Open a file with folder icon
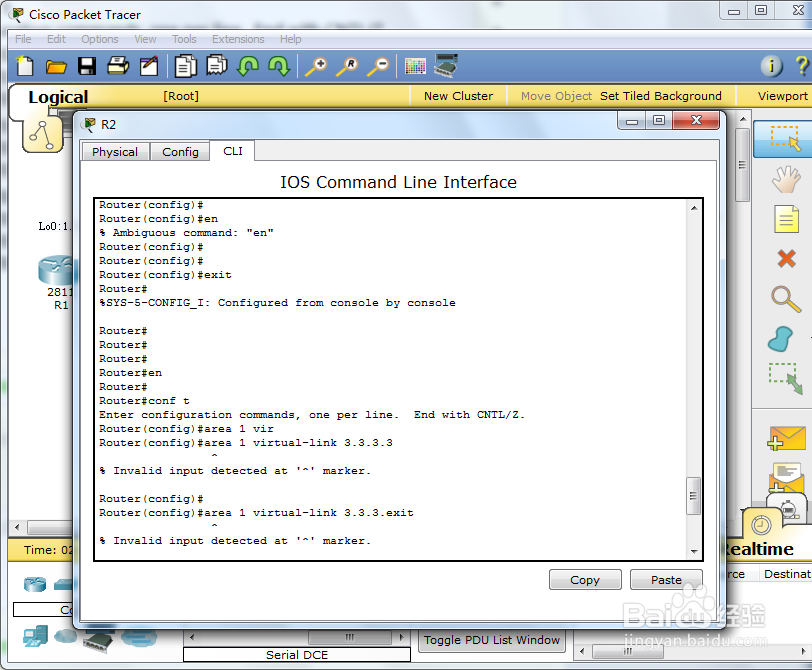Image resolution: width=812 pixels, height=670 pixels. 55,66
